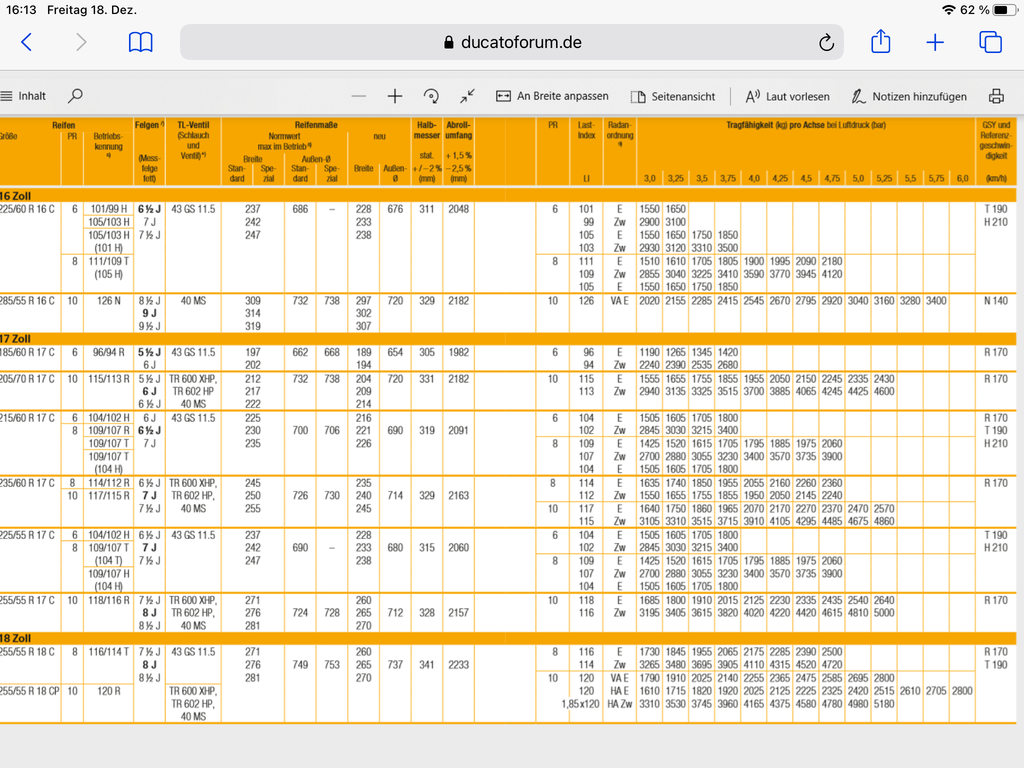This screenshot has width=1024, height=768.
Task: Click speed rating N 140
Action: 995,300
